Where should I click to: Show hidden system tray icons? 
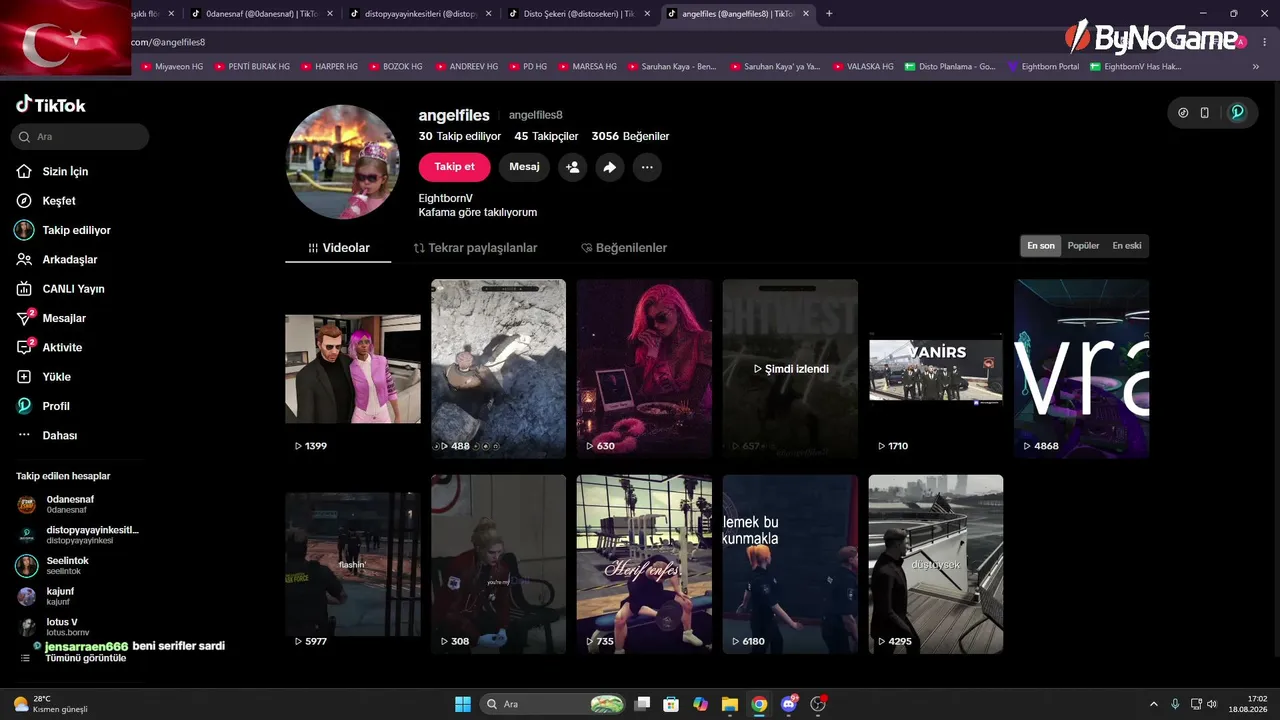[x=1153, y=704]
